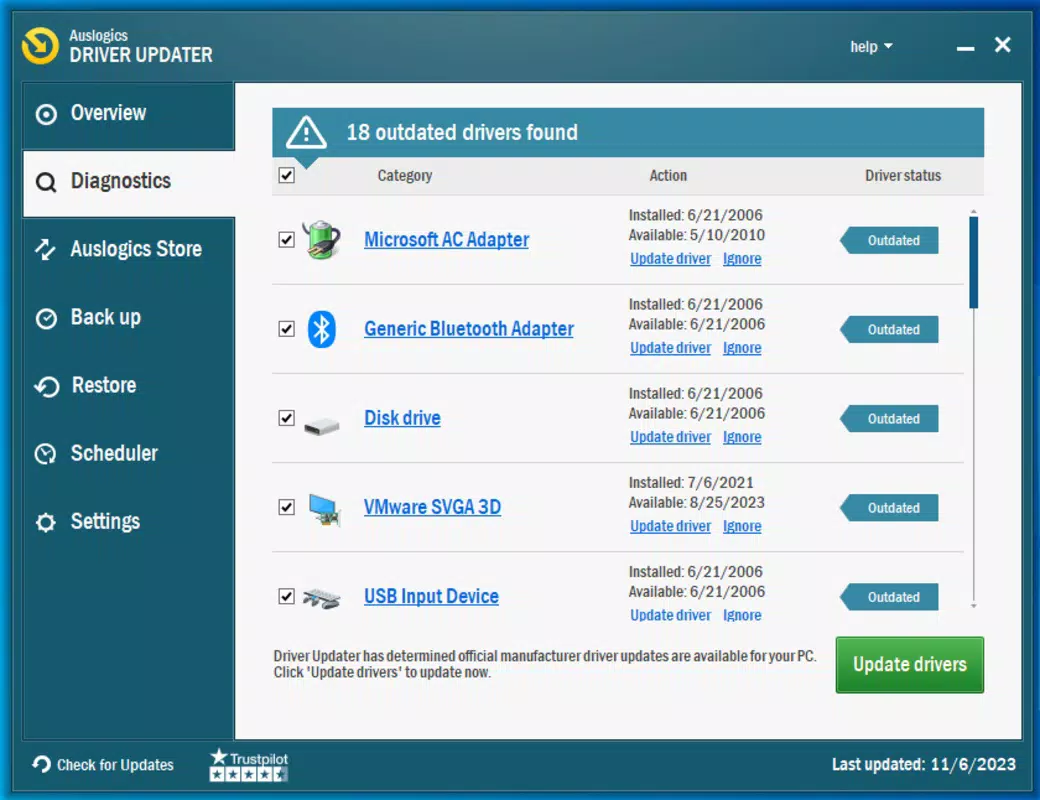Click the Overview target icon in sidebar
This screenshot has height=800, width=1040.
(x=46, y=114)
